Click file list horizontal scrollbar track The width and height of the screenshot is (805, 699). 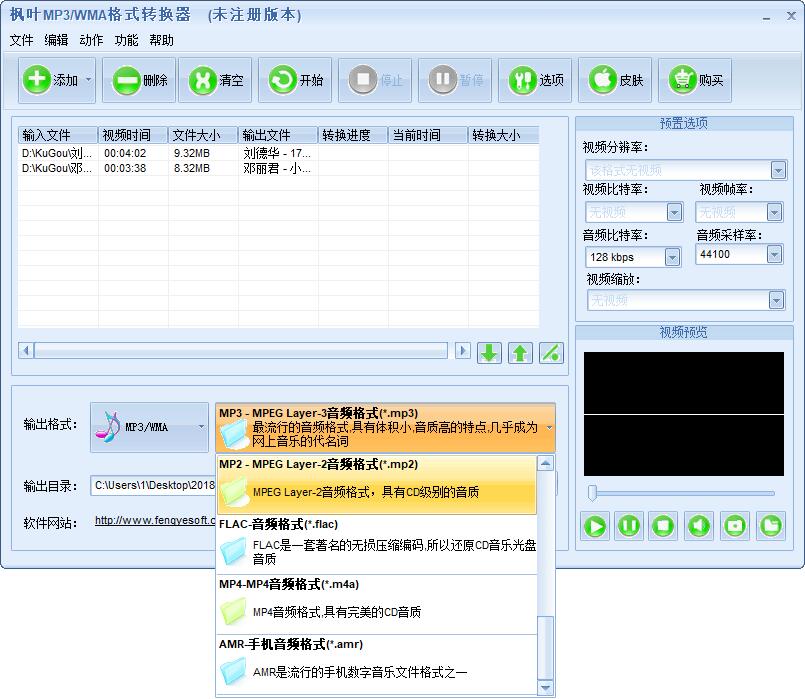tap(241, 351)
